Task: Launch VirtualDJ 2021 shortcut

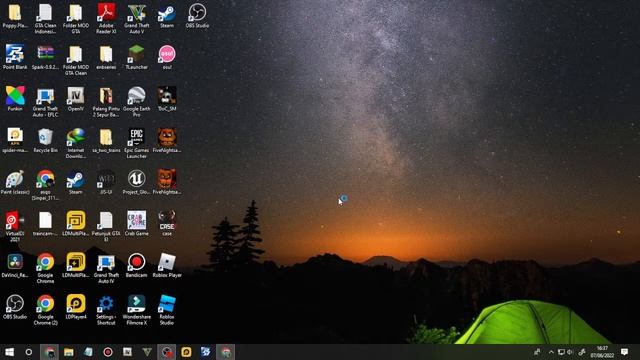Action: (15, 227)
